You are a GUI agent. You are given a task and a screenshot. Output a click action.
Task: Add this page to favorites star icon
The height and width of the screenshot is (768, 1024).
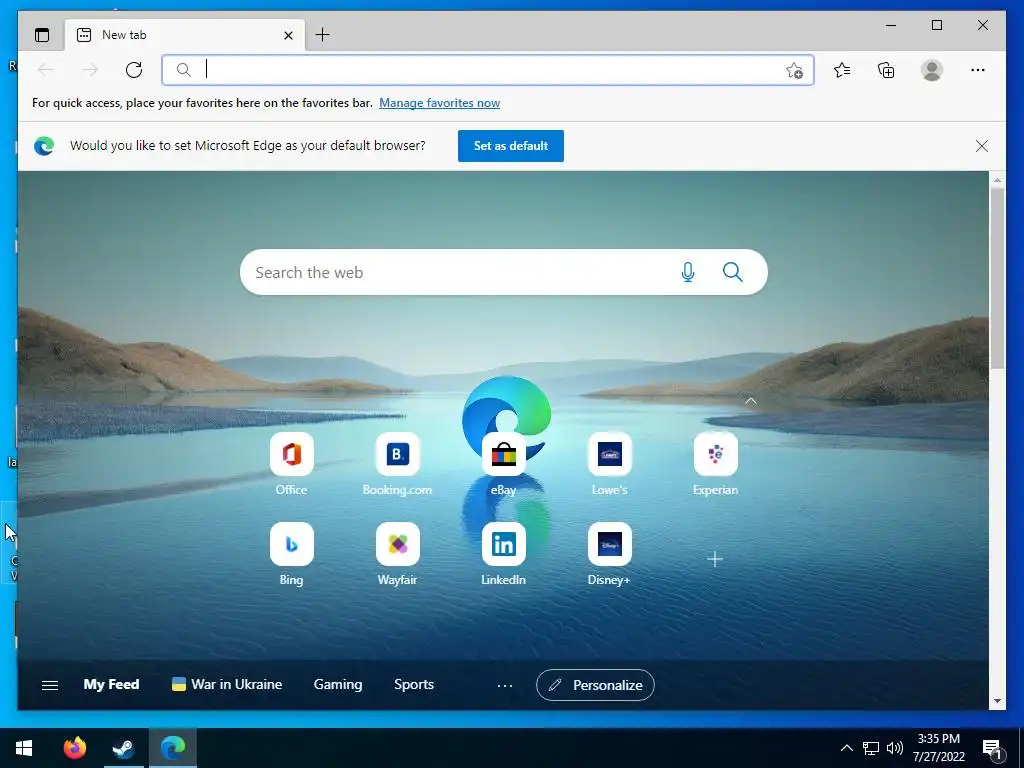tap(794, 70)
